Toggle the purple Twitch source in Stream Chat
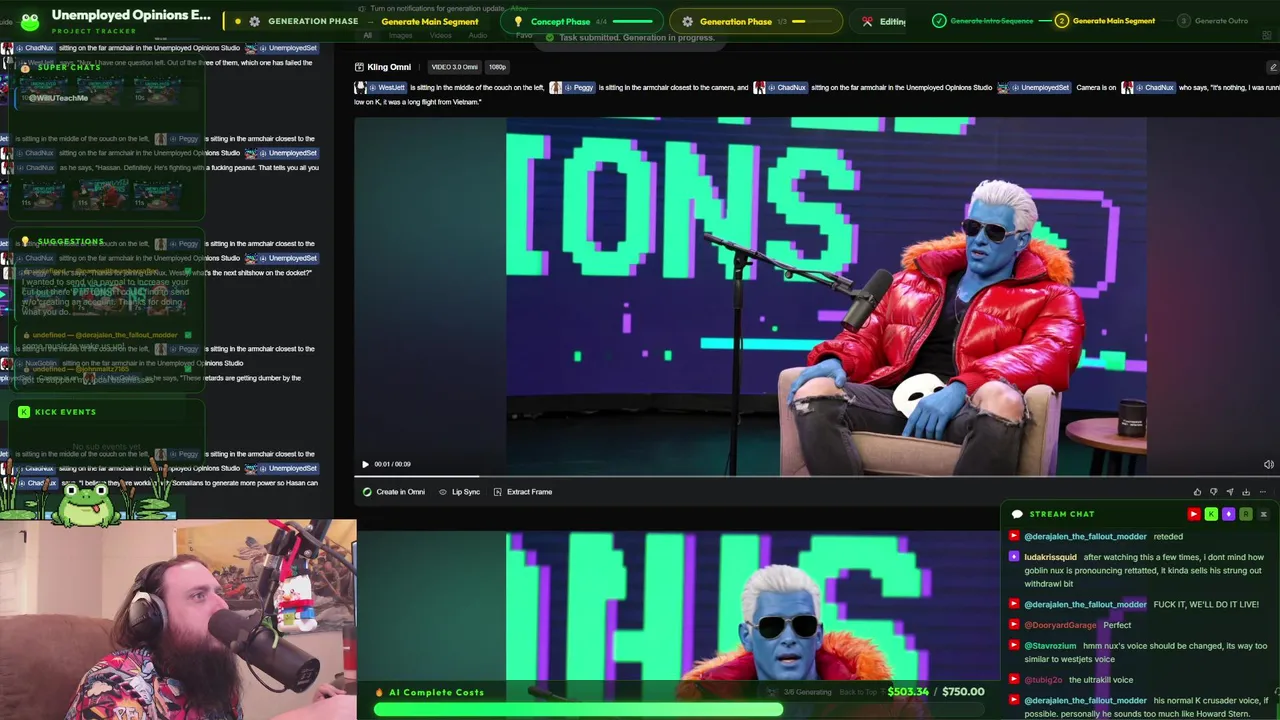 pyautogui.click(x=1228, y=514)
